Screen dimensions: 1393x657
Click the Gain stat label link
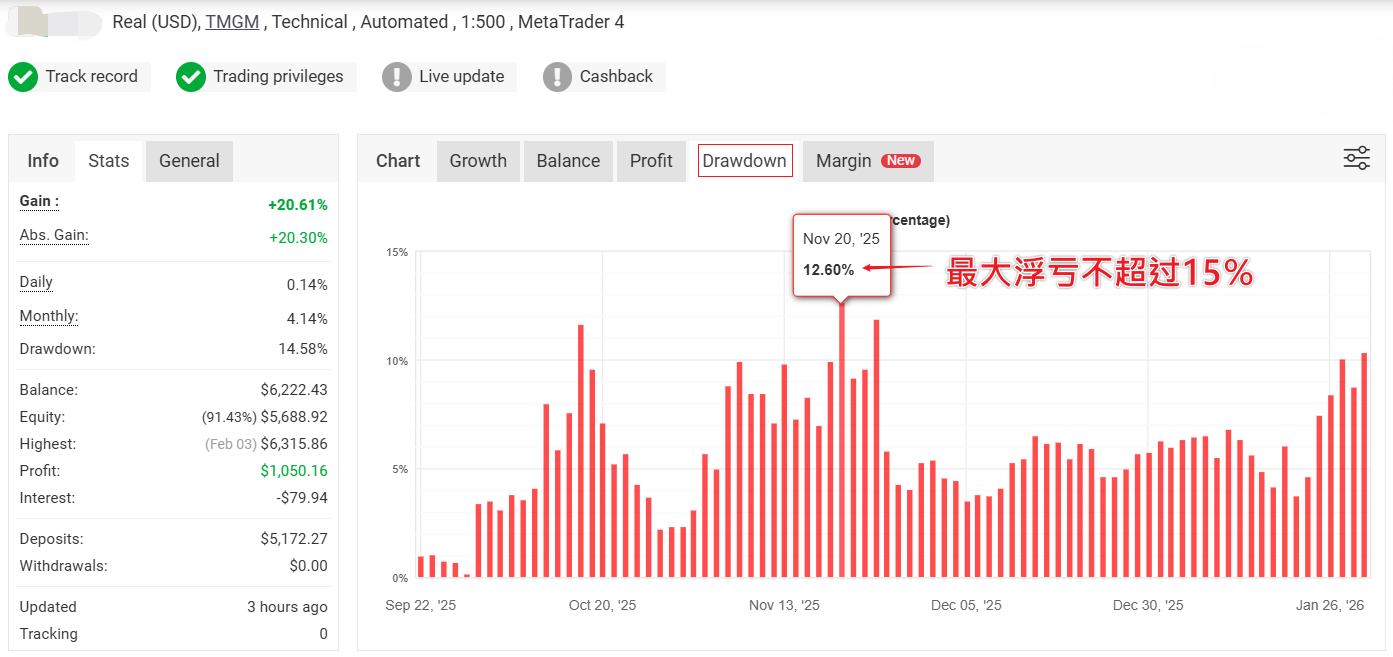36,201
